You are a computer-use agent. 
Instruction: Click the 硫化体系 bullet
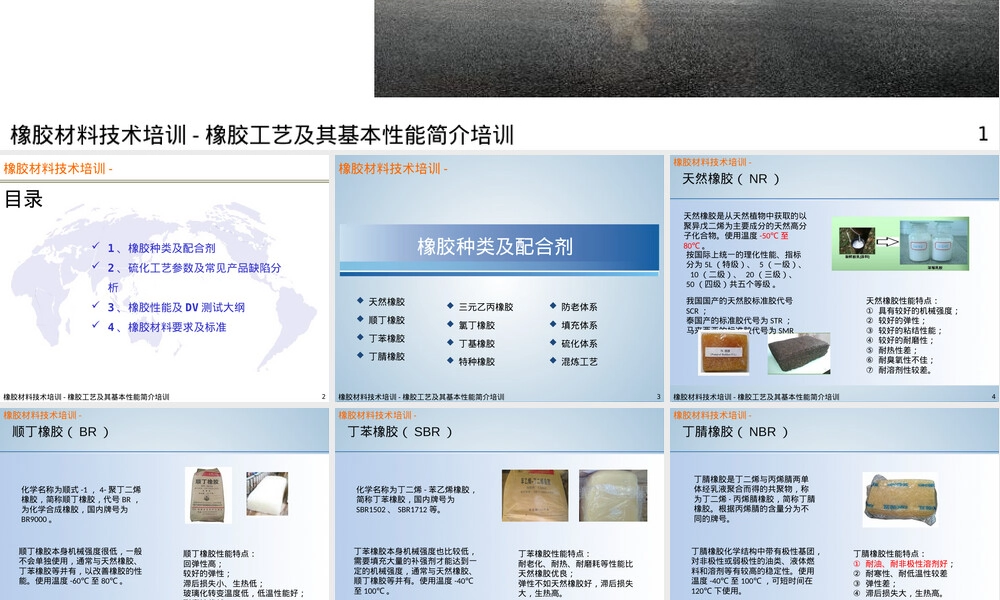pos(579,344)
